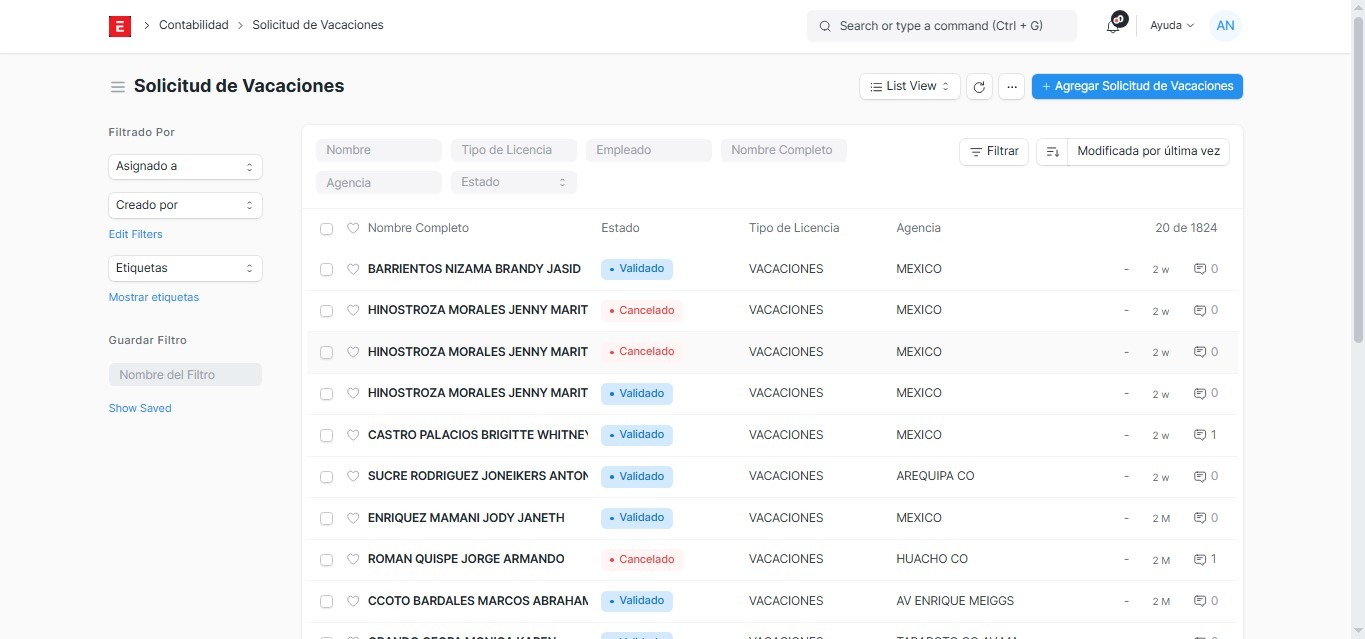
Task: Check the select-all header checkbox
Action: pos(326,229)
